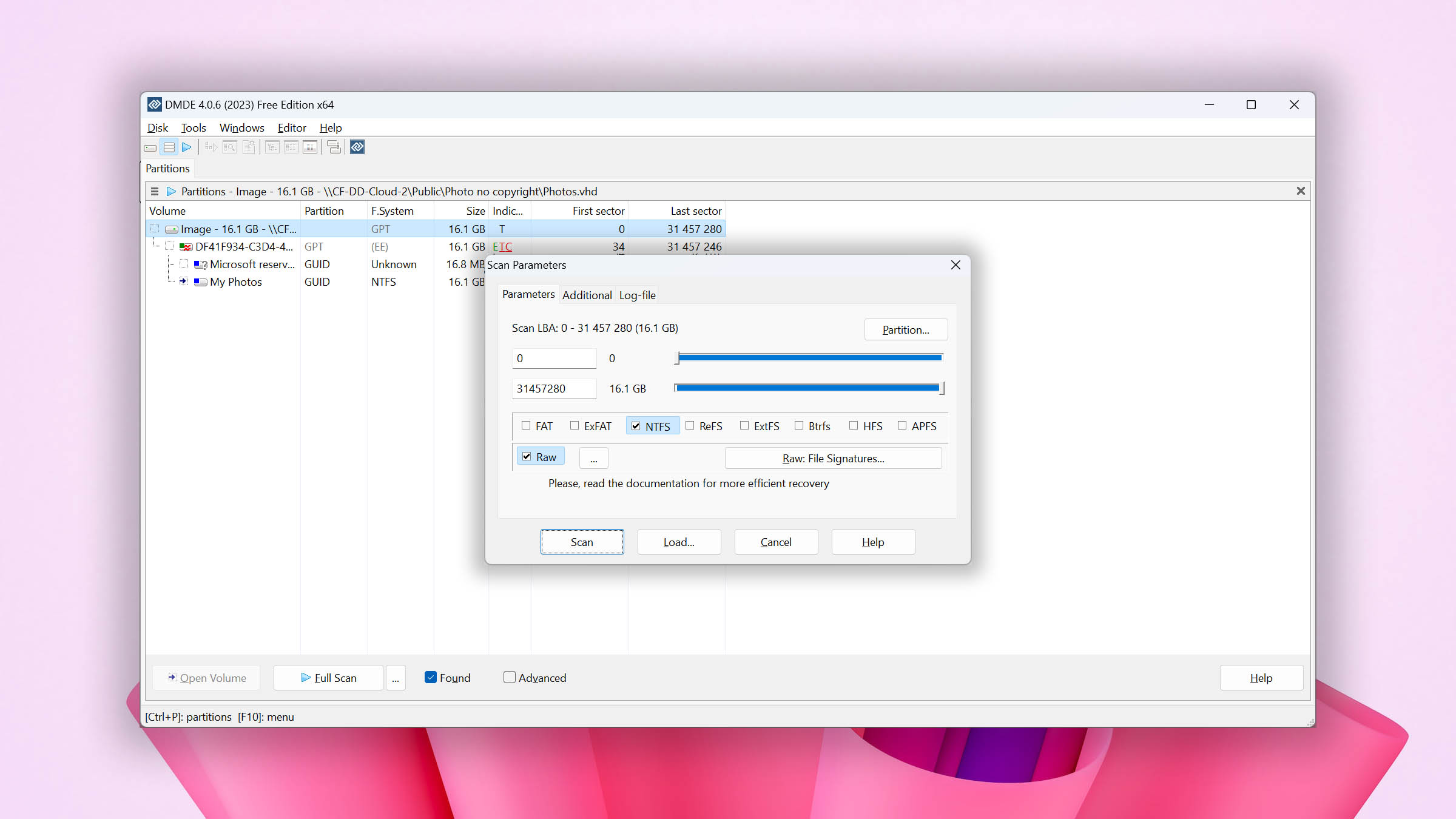Click the Scan button
Image resolution: width=1456 pixels, height=819 pixels.
coord(582,542)
